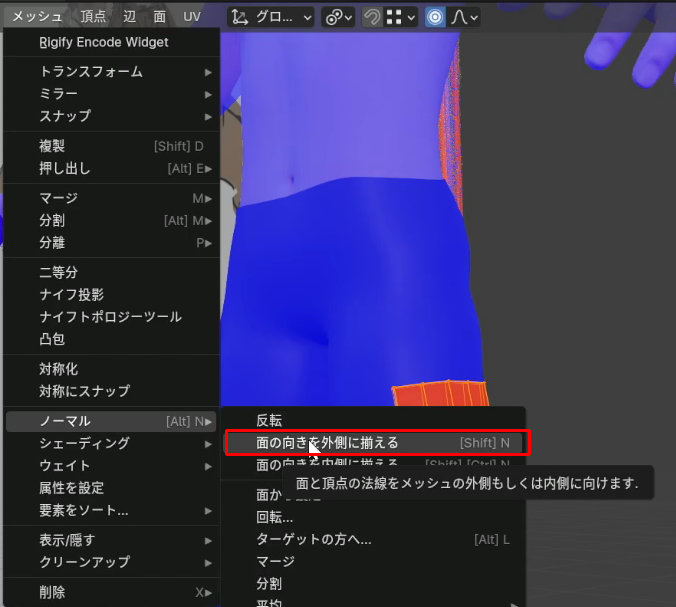Open proportional falloff curve dropdown
676x607 pixels.
coord(464,17)
